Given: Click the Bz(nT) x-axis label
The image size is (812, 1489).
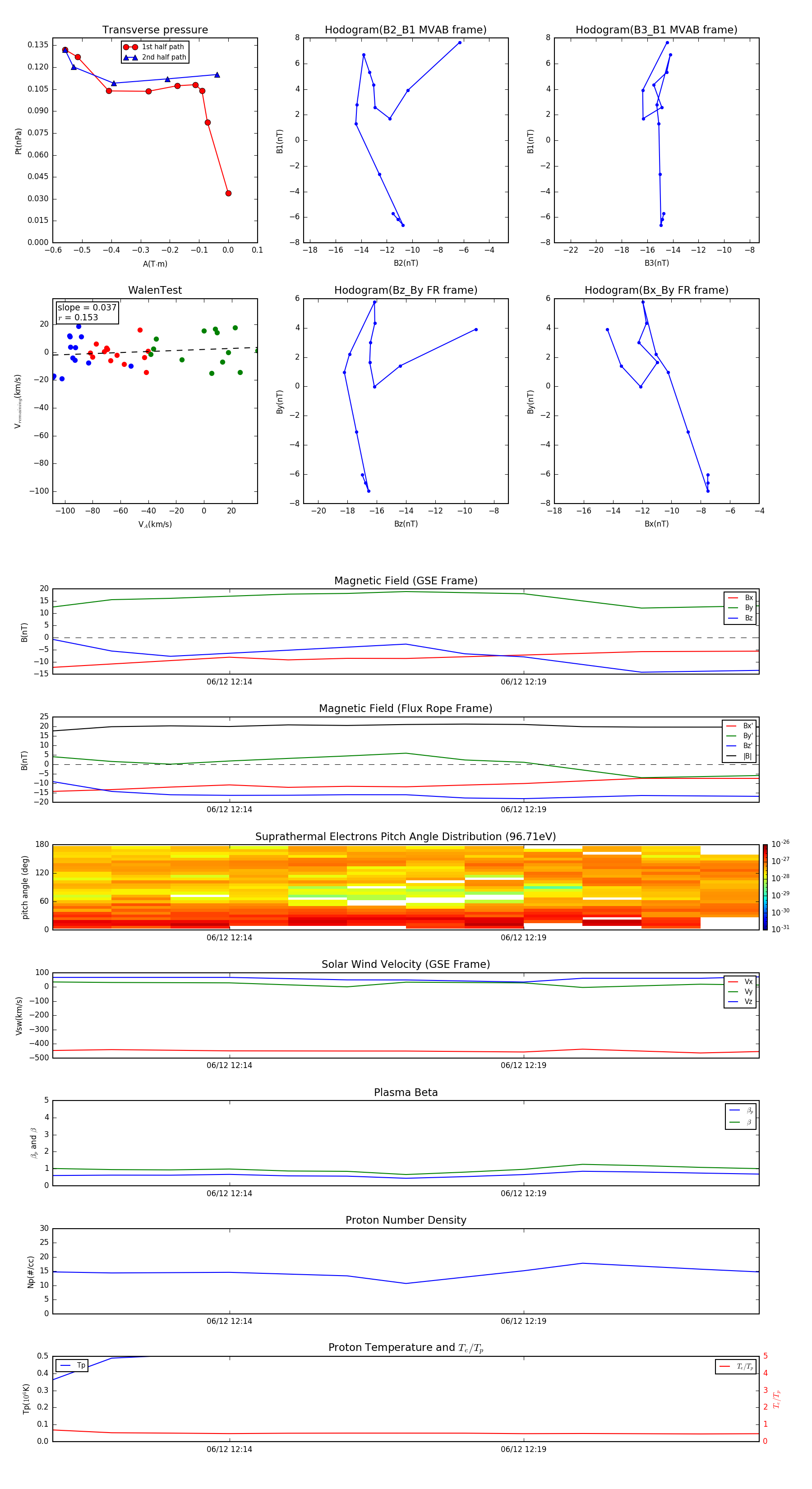Looking at the screenshot, I should click(x=406, y=524).
